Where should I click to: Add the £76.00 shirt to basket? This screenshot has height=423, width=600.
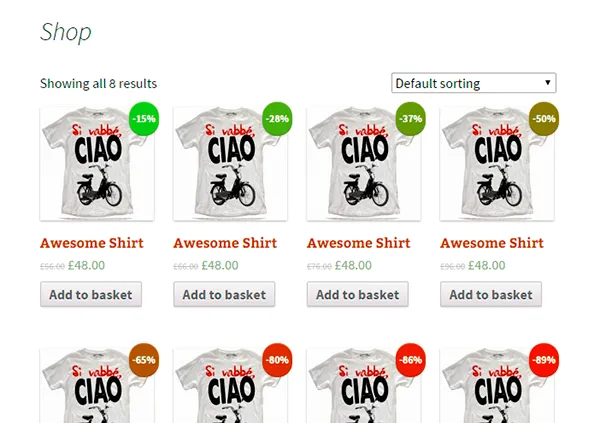click(358, 295)
